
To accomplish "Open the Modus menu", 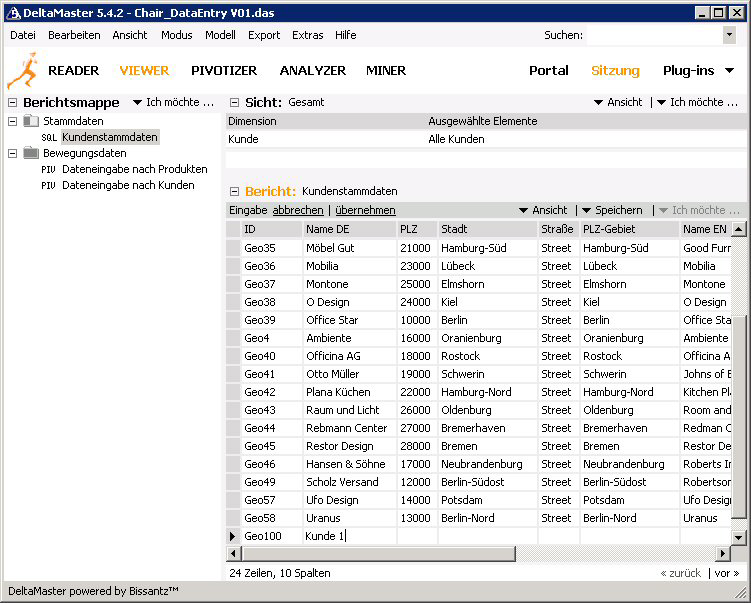I will point(176,35).
